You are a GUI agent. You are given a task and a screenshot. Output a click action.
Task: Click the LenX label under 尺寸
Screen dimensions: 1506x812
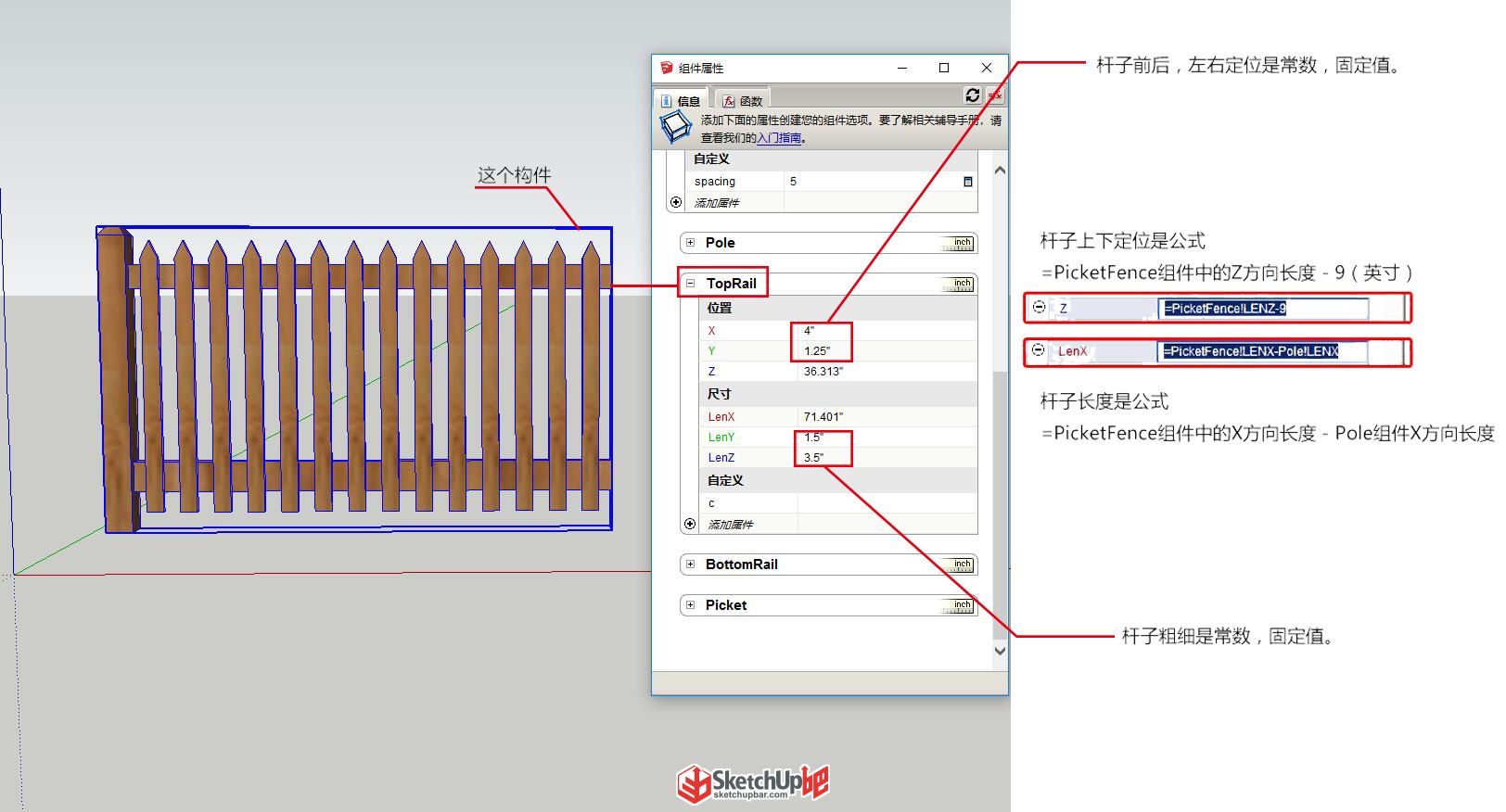point(721,417)
